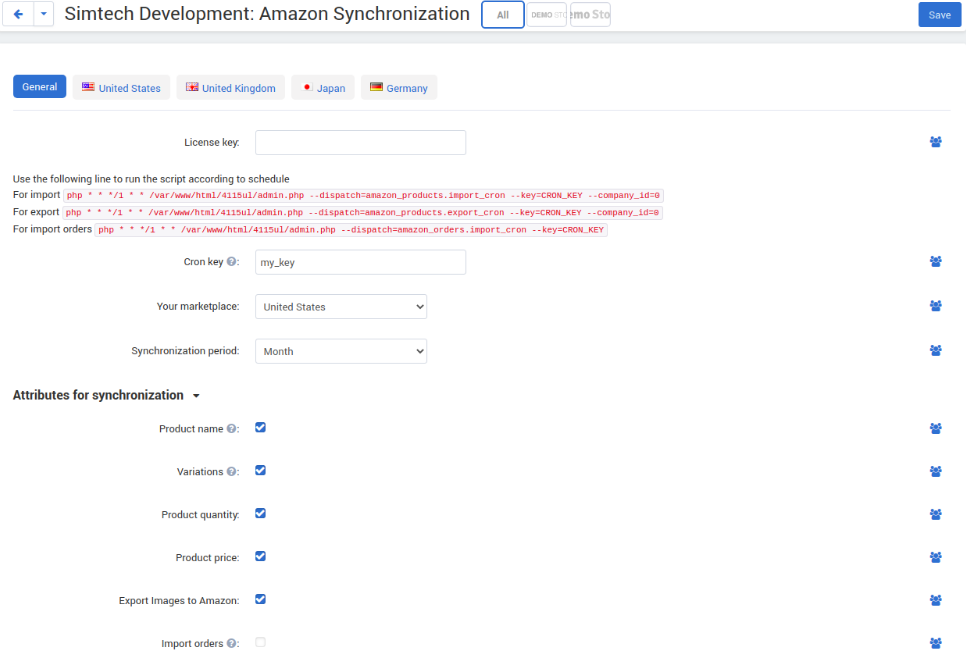Show Cron key help tooltip icon
966x666 pixels.
pos(231,261)
